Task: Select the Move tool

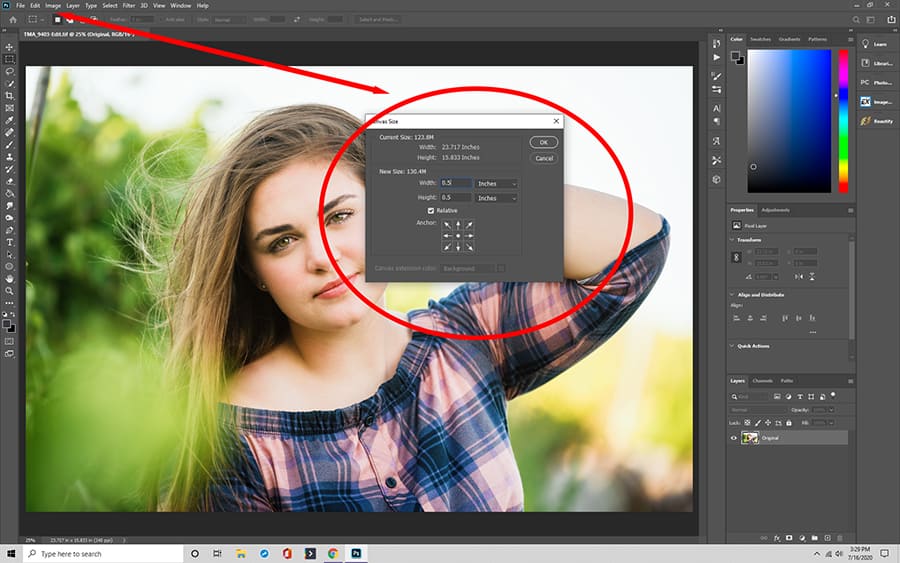Action: pos(9,47)
